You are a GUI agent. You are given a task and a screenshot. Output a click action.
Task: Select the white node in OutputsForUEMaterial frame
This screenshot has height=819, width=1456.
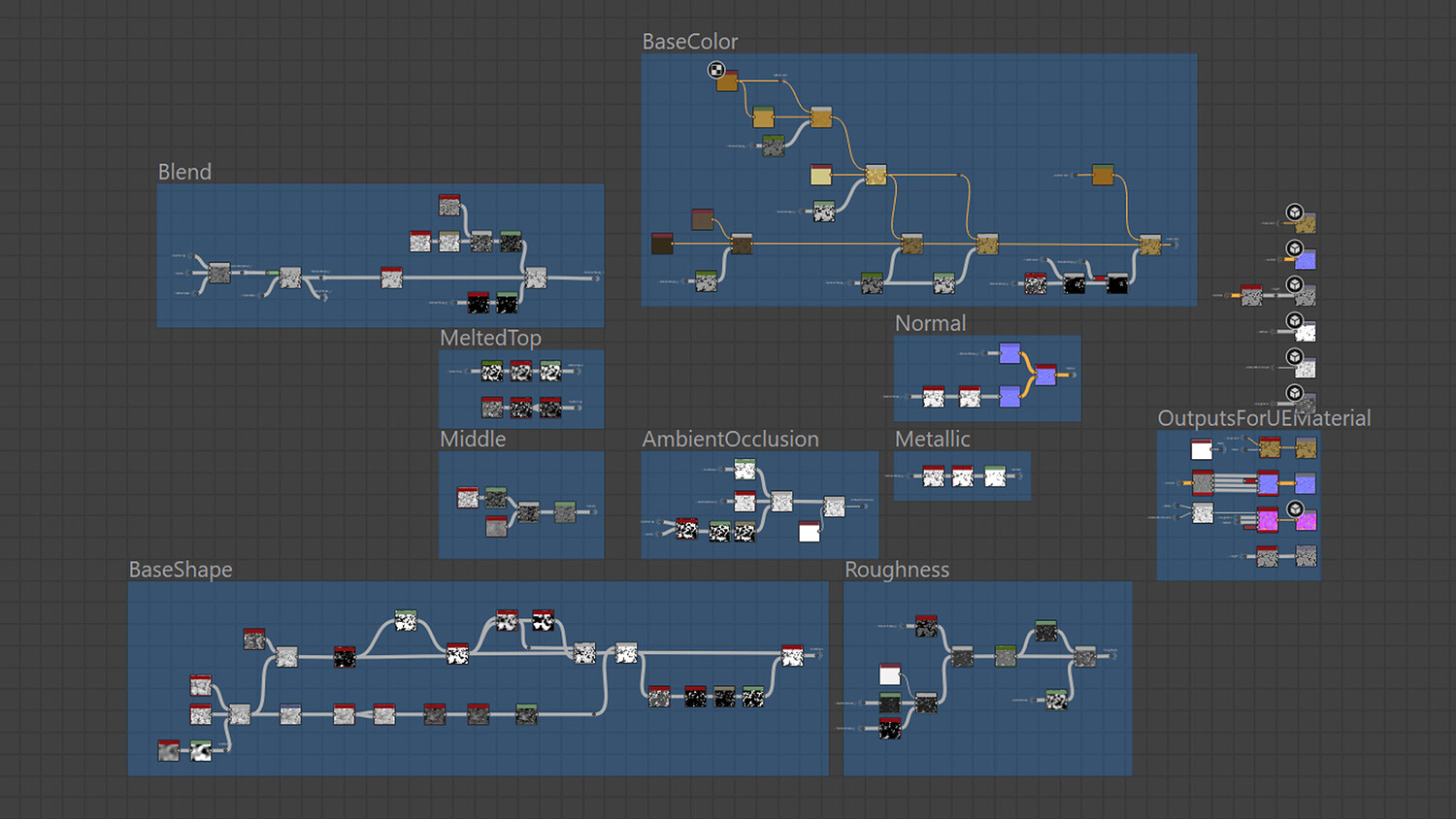click(1202, 449)
